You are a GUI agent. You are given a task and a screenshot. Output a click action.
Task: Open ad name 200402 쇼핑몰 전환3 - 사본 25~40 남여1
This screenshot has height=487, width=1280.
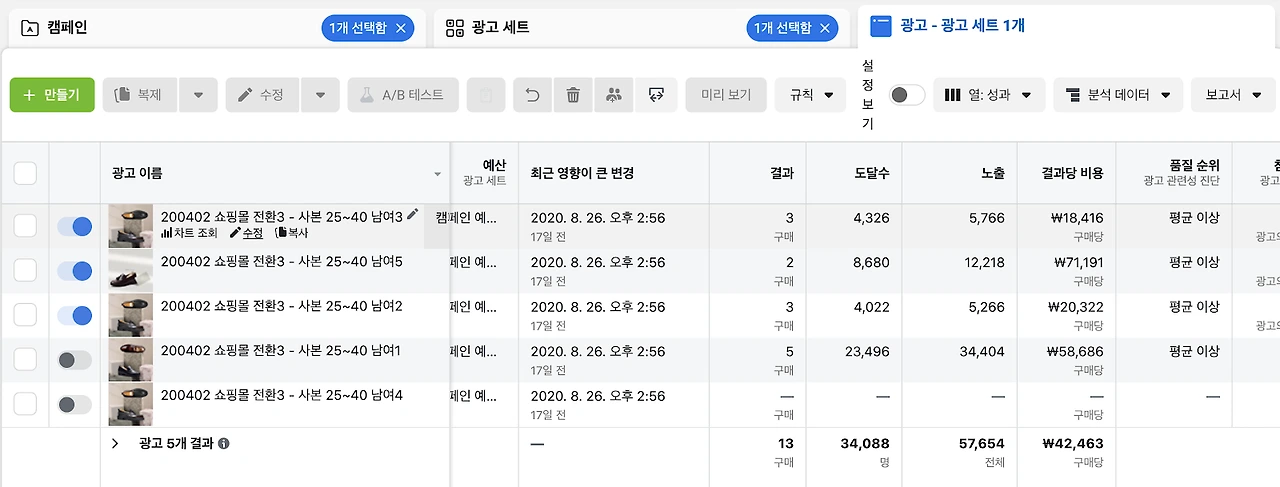click(282, 351)
